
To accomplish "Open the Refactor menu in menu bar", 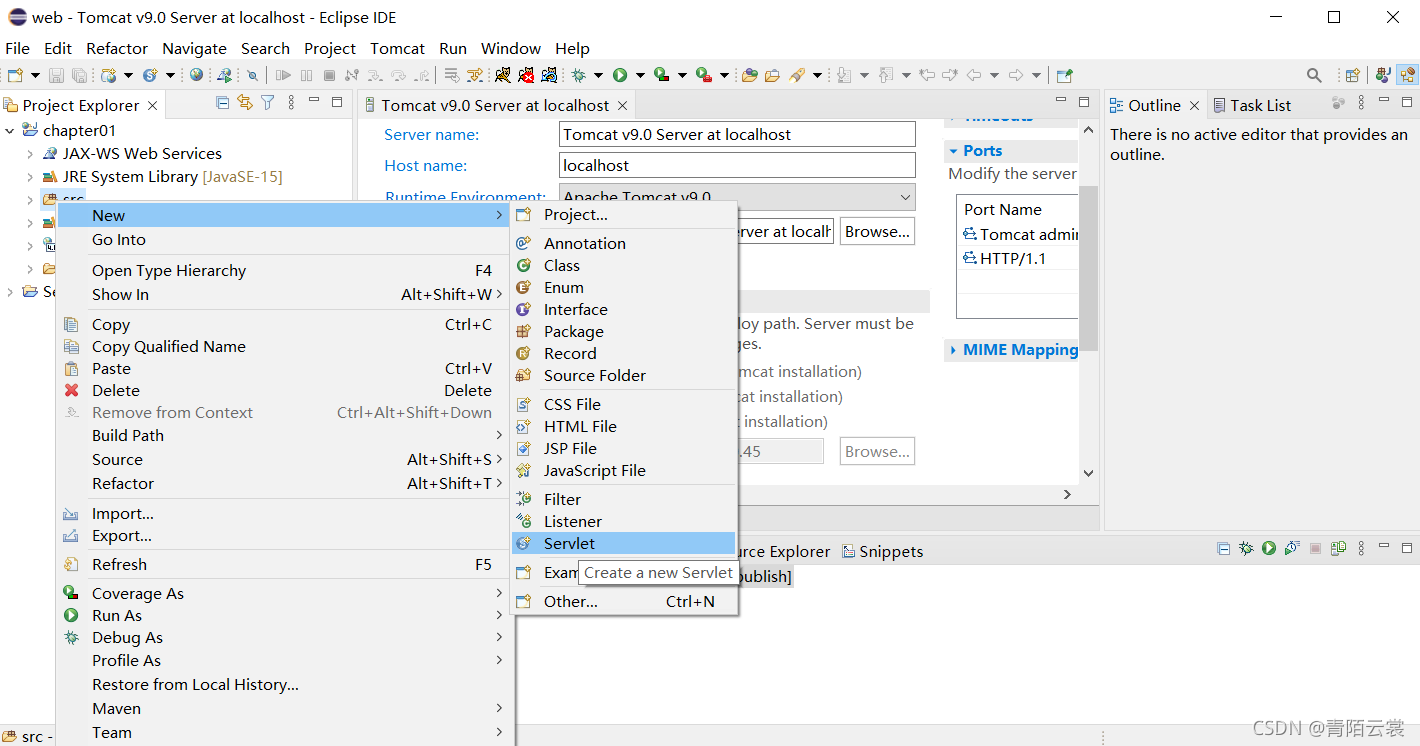I will [x=117, y=48].
